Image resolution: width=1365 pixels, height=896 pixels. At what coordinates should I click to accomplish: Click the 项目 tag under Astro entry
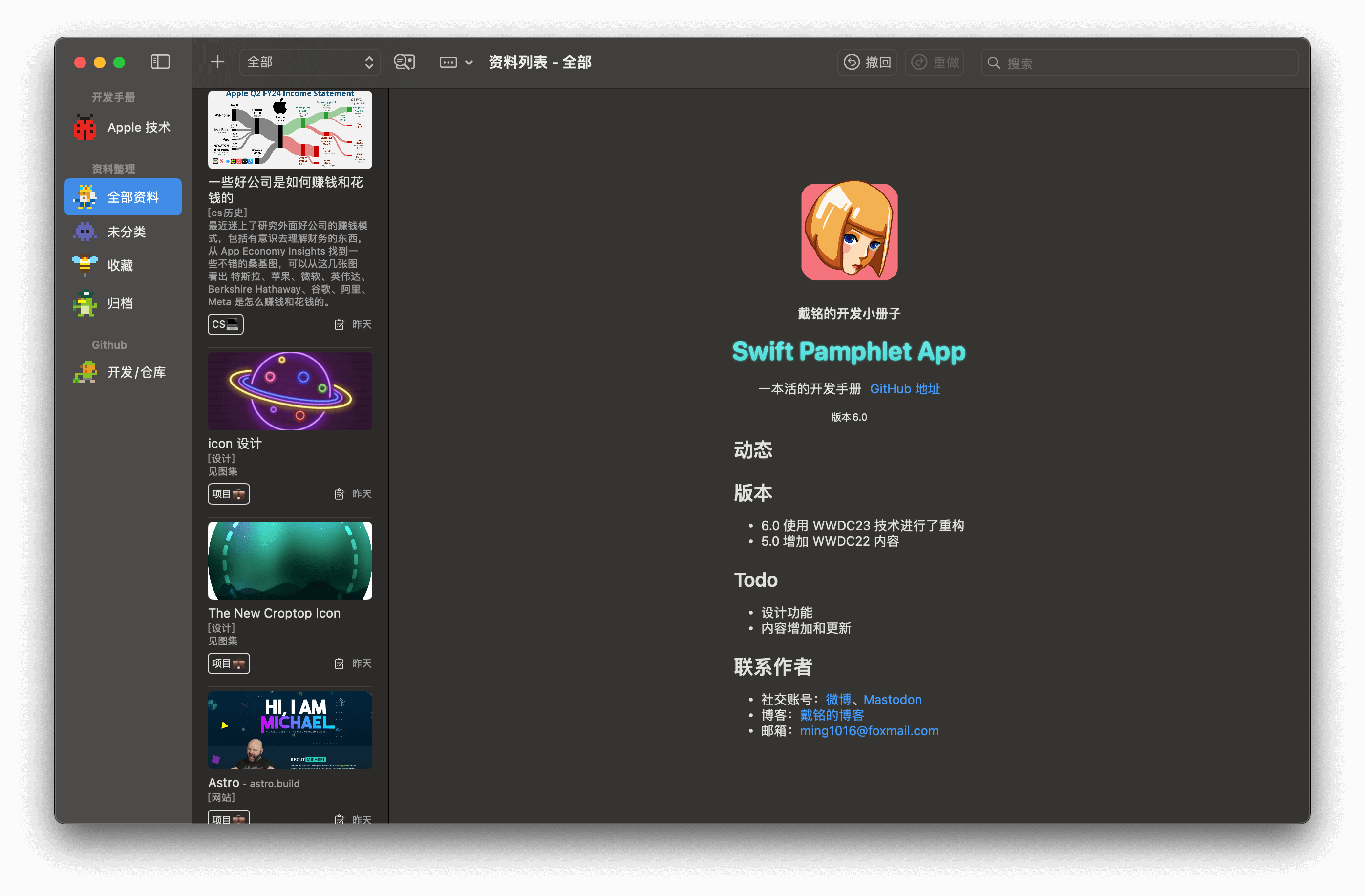pyautogui.click(x=228, y=817)
